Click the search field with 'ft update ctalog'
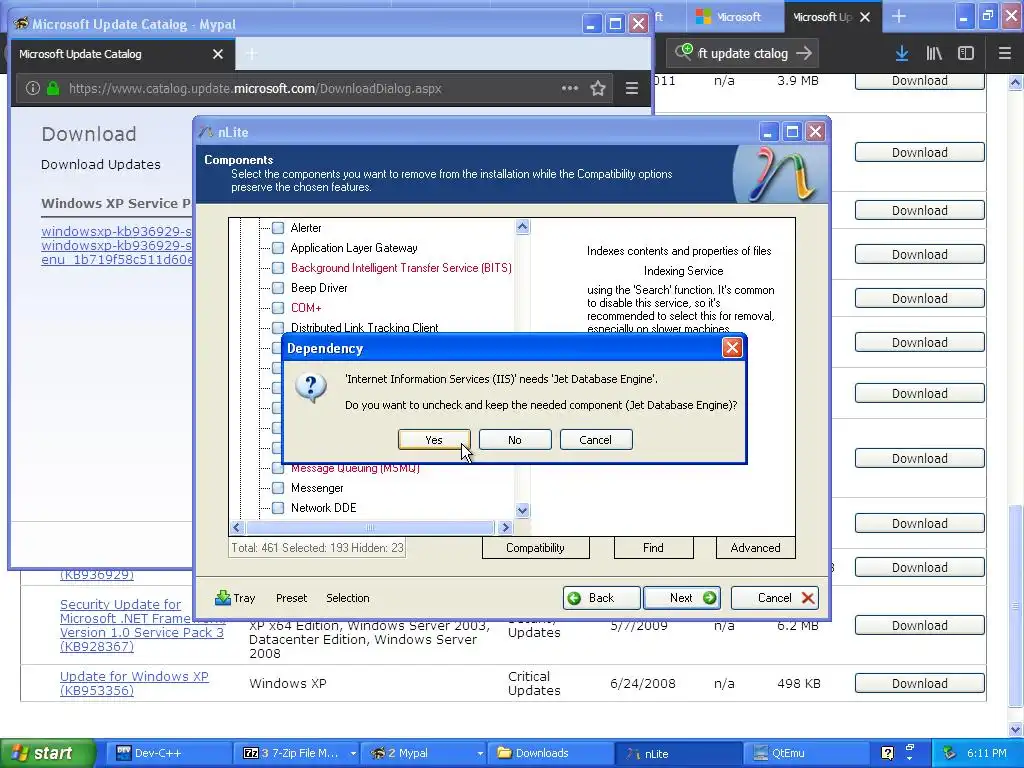 point(743,54)
